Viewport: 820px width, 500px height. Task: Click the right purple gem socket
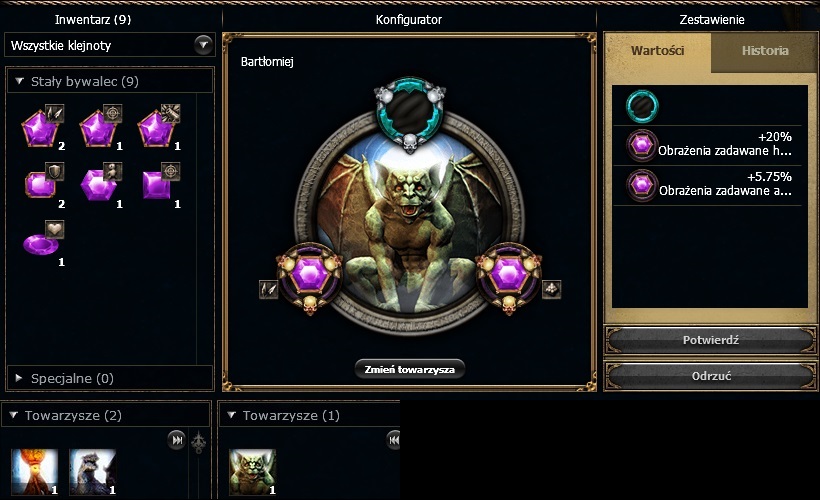coord(509,277)
